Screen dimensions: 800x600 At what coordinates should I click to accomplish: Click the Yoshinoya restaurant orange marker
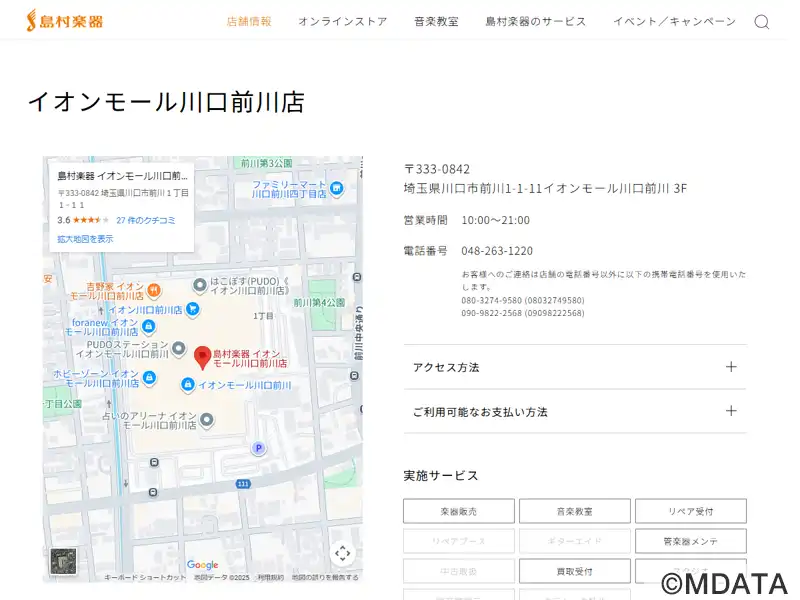(x=153, y=290)
